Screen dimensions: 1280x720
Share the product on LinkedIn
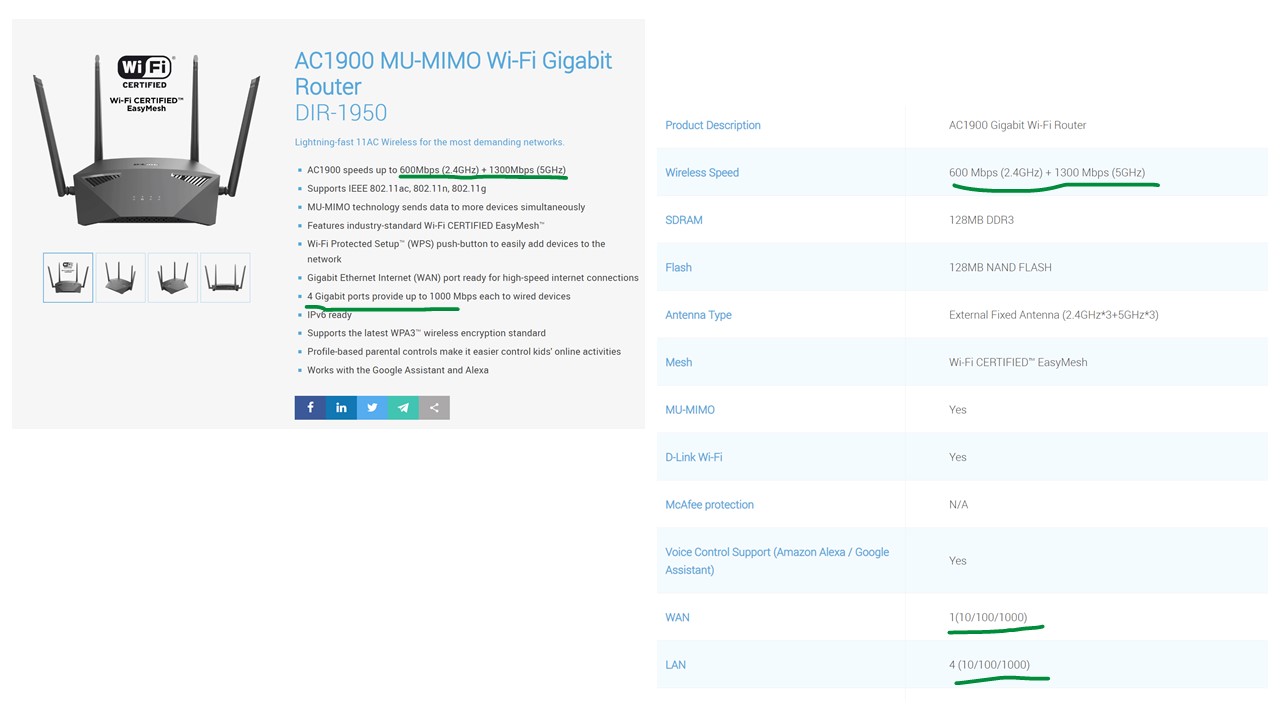341,408
